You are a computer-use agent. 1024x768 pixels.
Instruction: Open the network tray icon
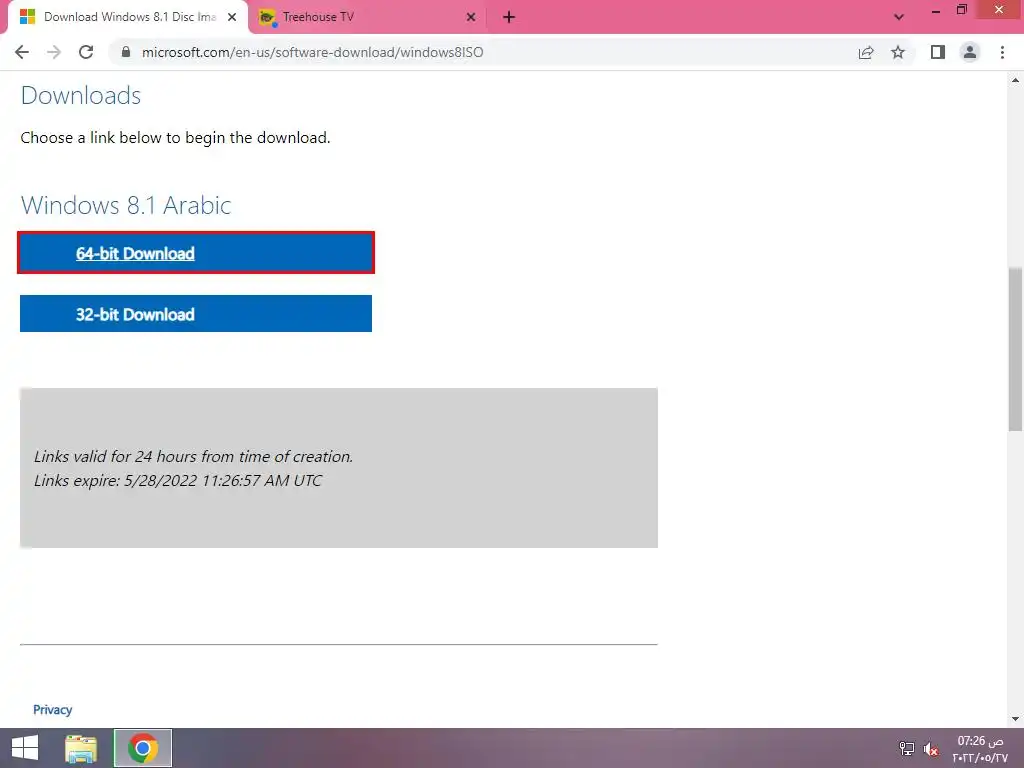907,748
